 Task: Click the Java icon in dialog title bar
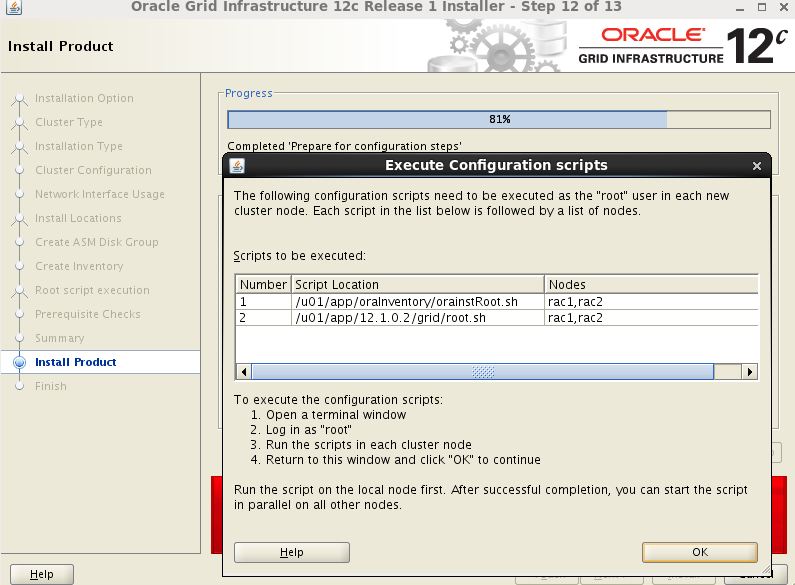coord(237,166)
